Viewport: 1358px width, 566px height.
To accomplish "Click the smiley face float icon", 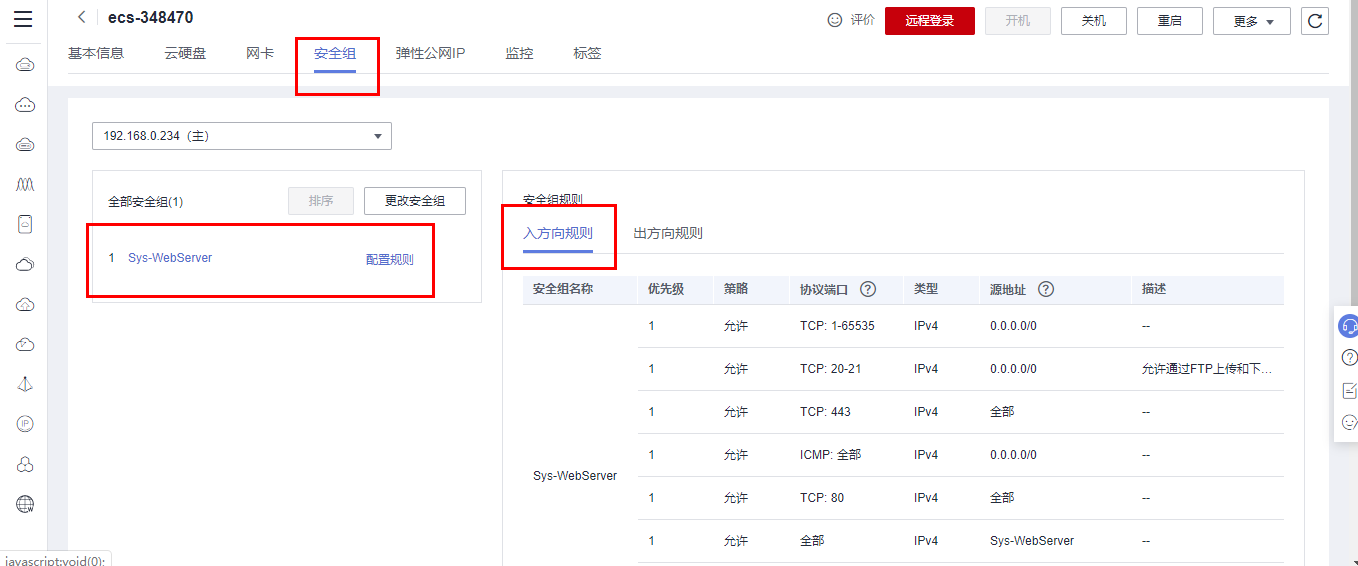I will (x=1349, y=422).
